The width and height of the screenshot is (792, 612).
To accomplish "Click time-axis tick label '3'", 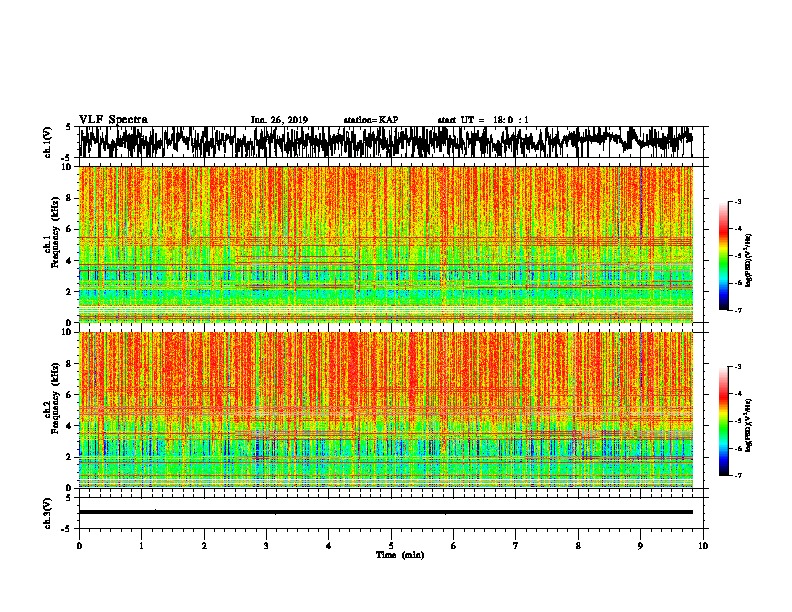I will [266, 546].
